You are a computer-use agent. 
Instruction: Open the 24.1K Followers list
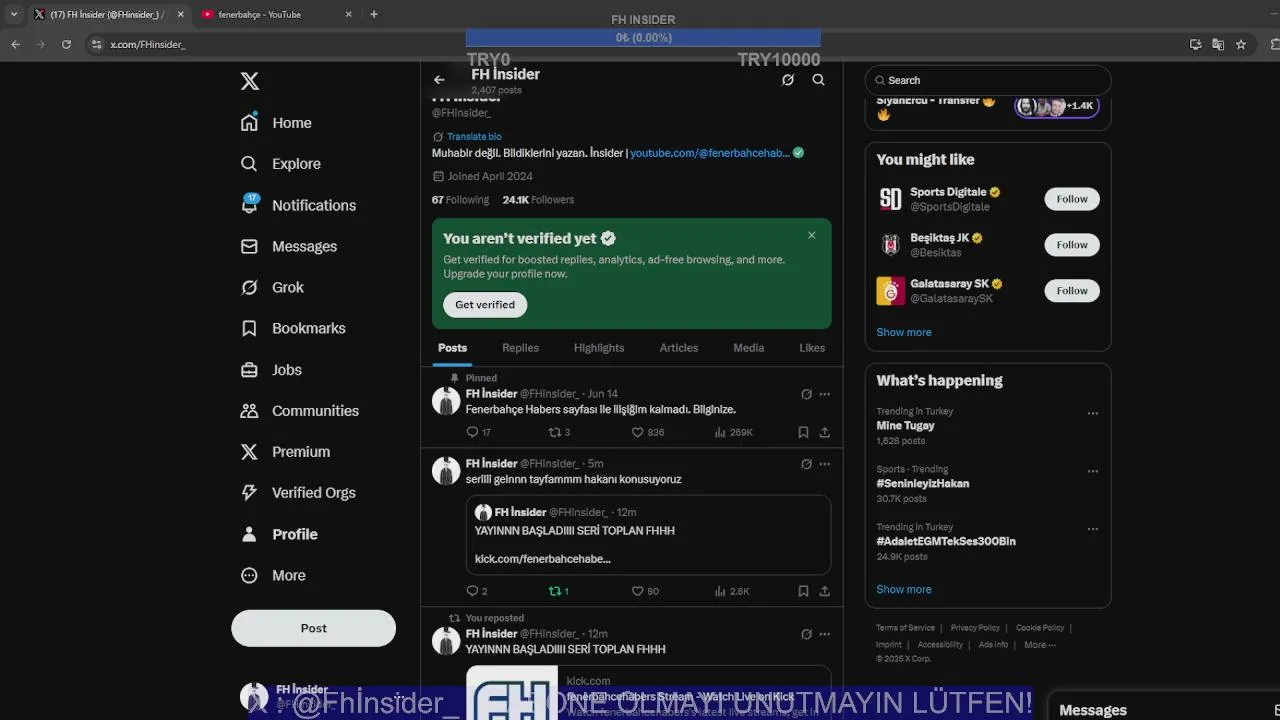(x=538, y=200)
